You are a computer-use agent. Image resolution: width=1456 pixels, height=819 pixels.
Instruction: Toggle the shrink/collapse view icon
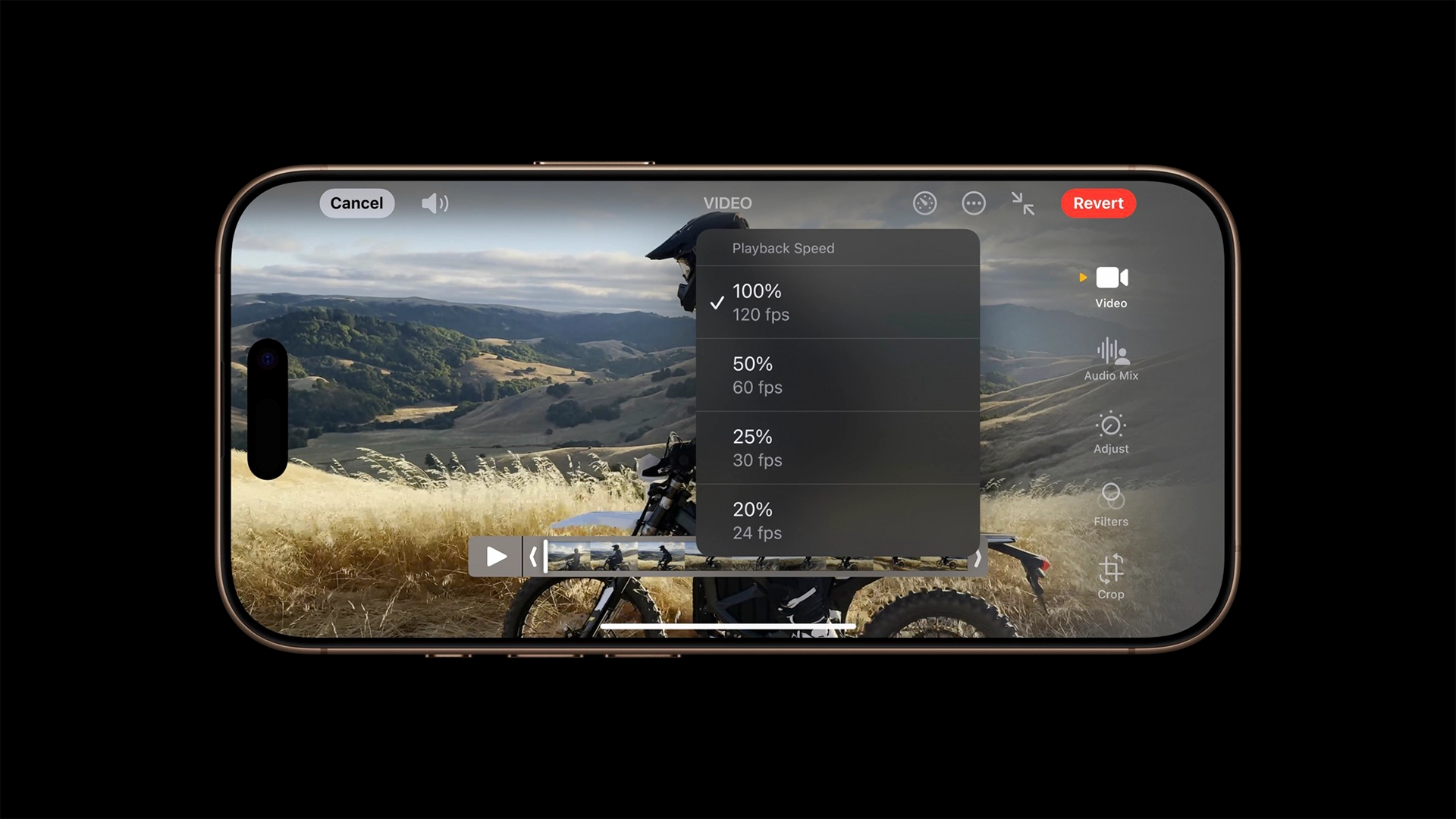(x=1022, y=203)
